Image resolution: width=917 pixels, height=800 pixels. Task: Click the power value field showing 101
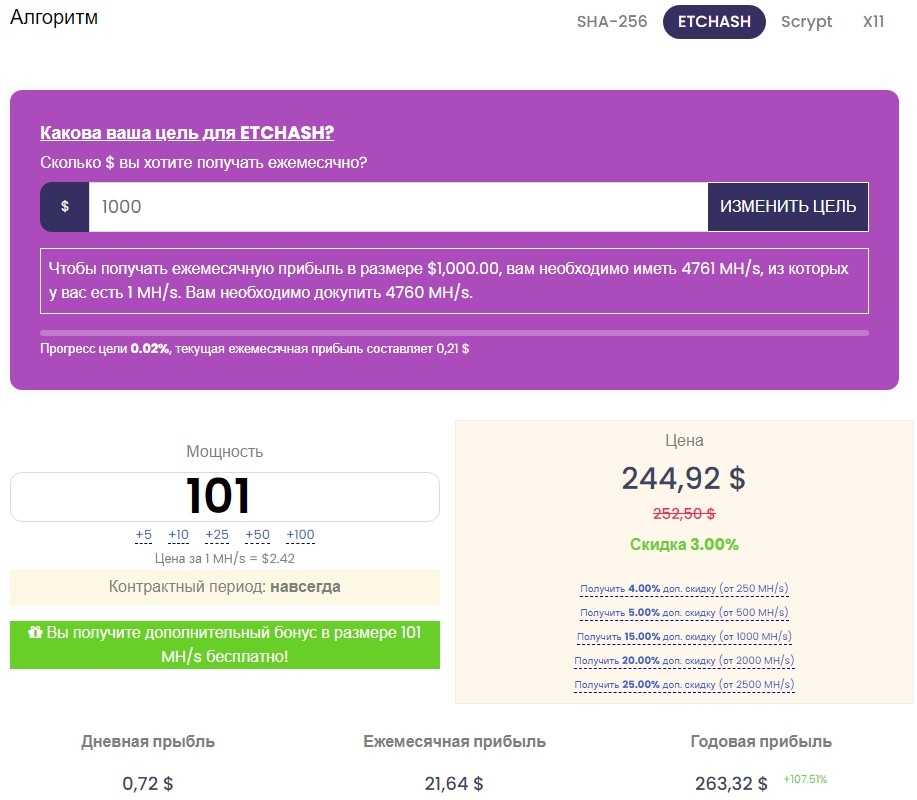[225, 497]
